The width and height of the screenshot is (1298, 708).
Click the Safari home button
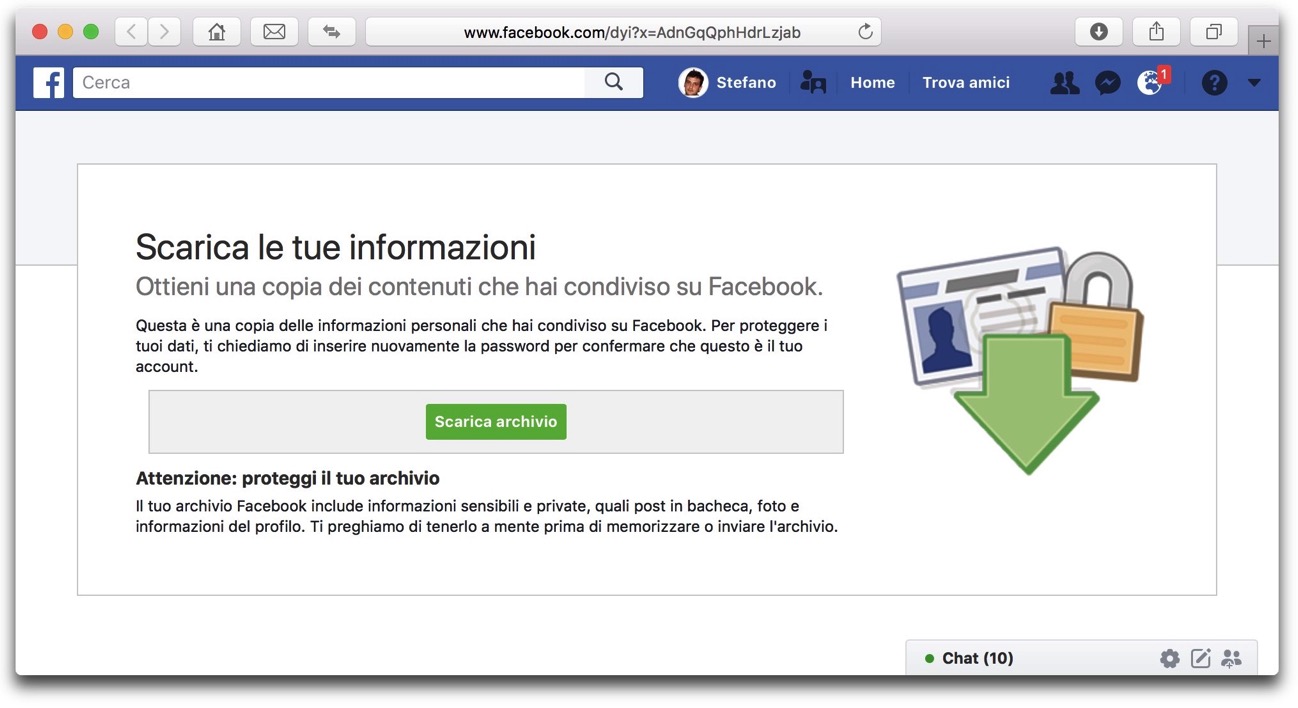pyautogui.click(x=216, y=32)
